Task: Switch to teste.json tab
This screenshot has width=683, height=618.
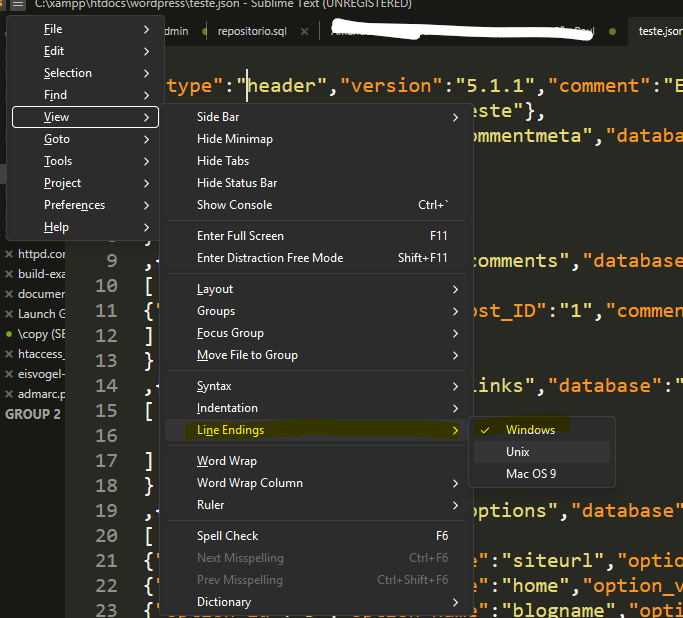Action: (660, 31)
